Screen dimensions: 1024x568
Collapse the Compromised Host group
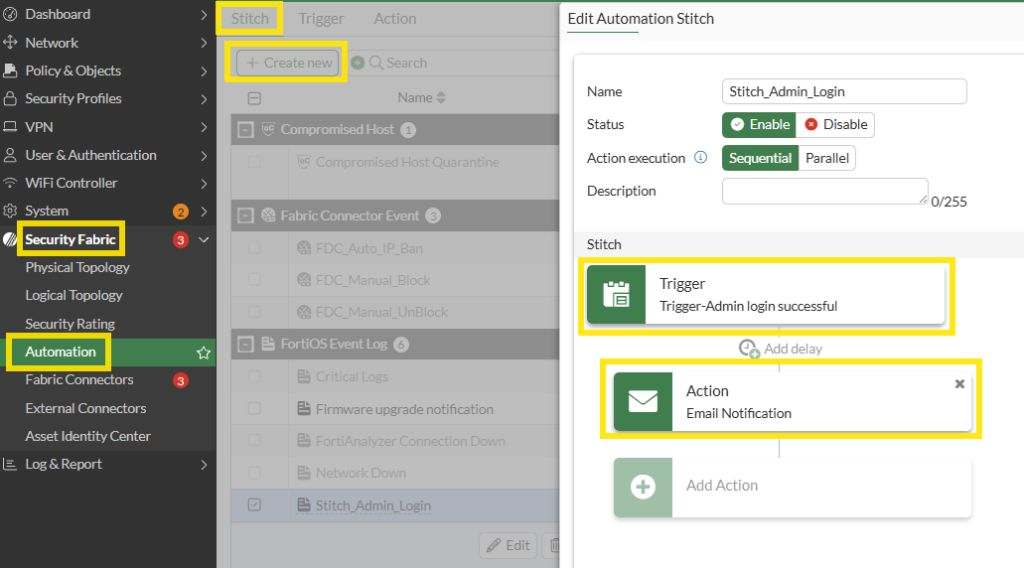coord(246,130)
